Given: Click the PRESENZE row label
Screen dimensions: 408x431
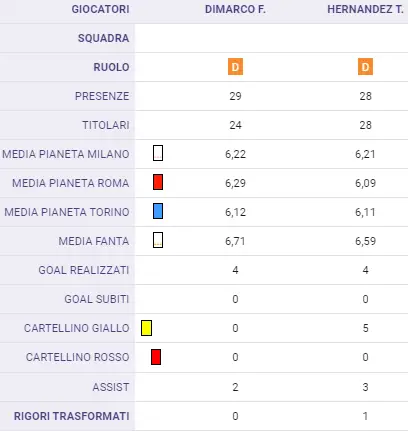Looking at the screenshot, I should coord(102,96).
